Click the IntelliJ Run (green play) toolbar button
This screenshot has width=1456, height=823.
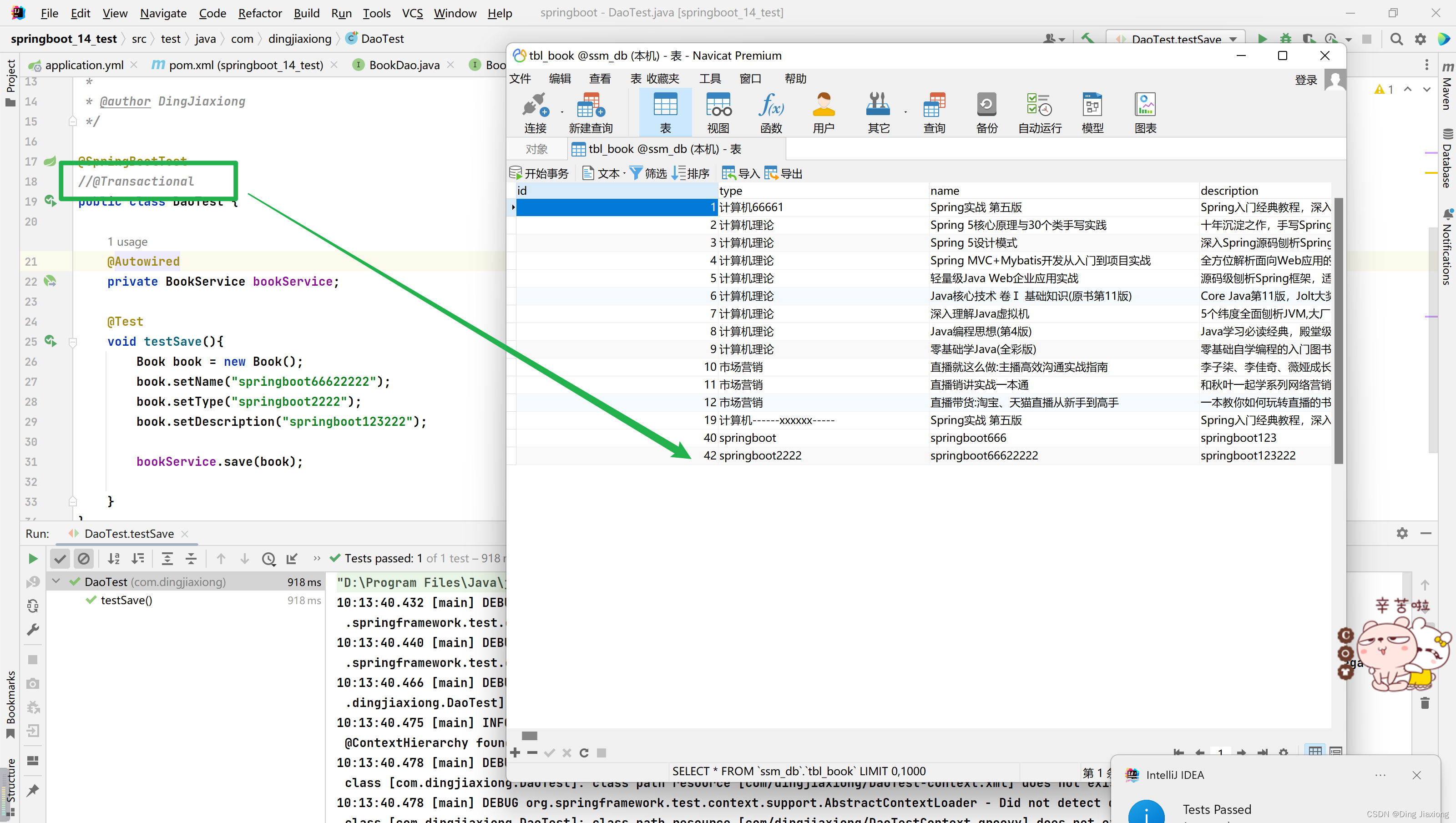(1262, 39)
